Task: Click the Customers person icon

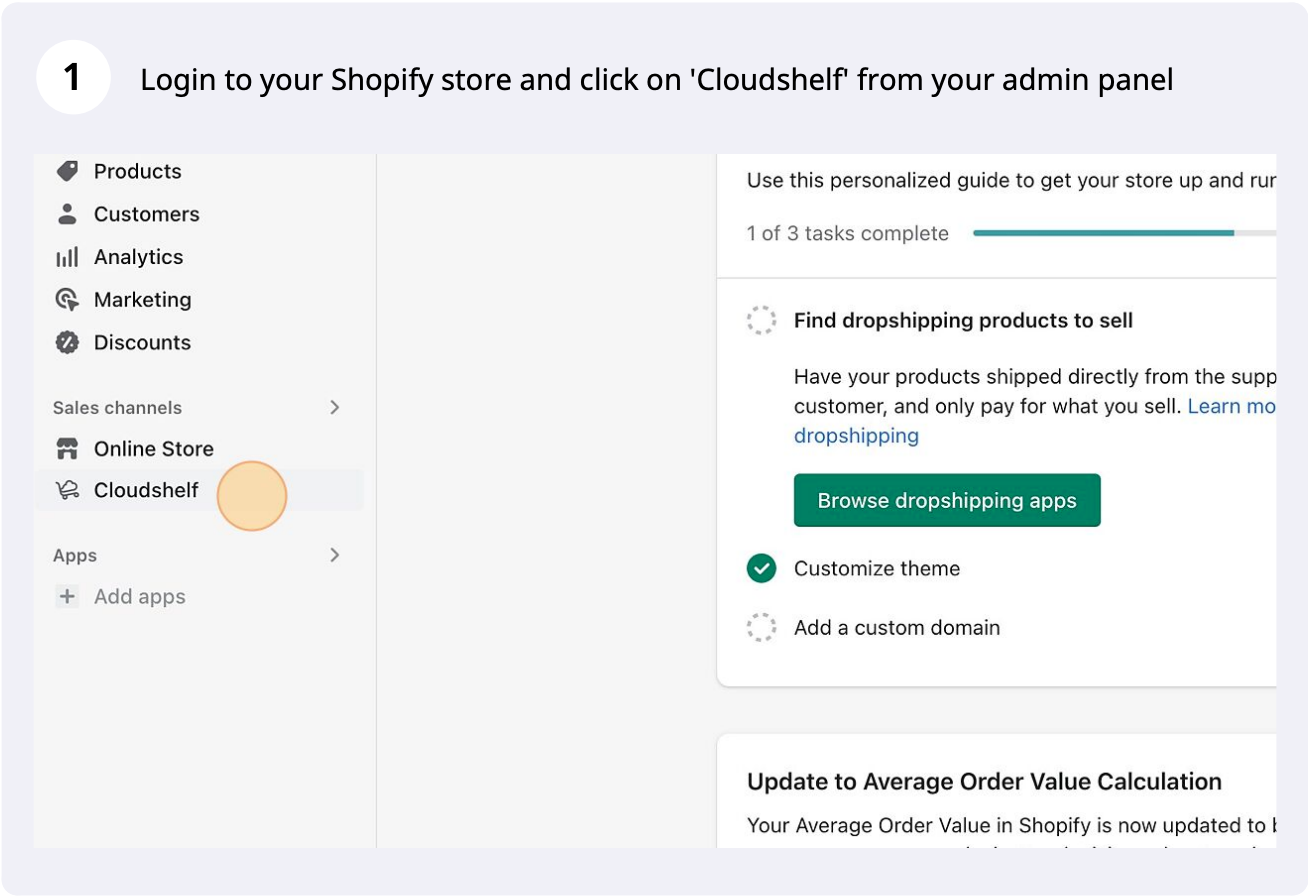Action: tap(67, 214)
